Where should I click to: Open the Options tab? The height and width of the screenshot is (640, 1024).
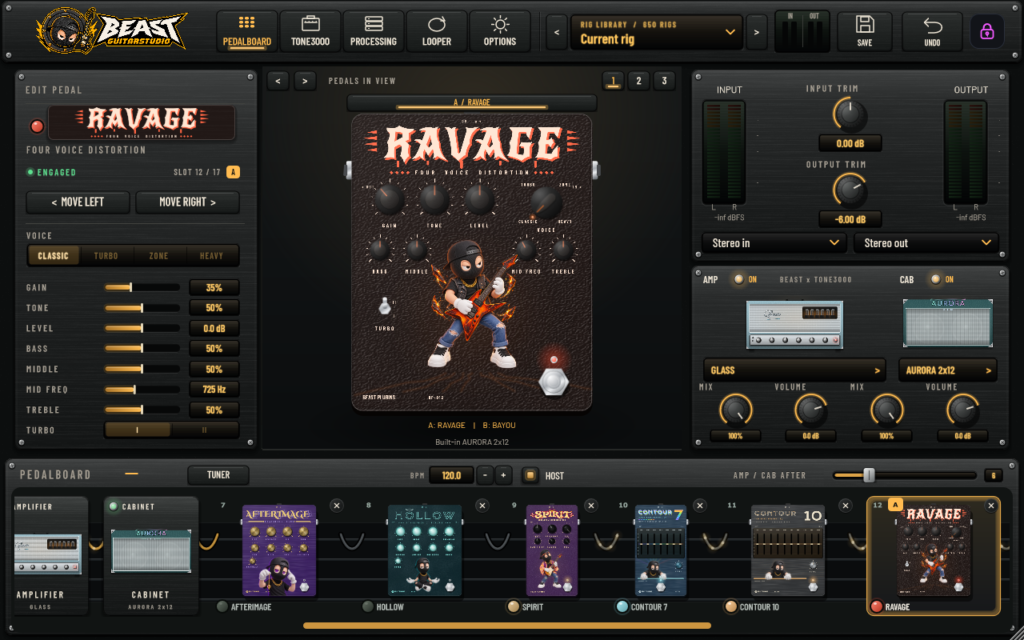coord(500,31)
